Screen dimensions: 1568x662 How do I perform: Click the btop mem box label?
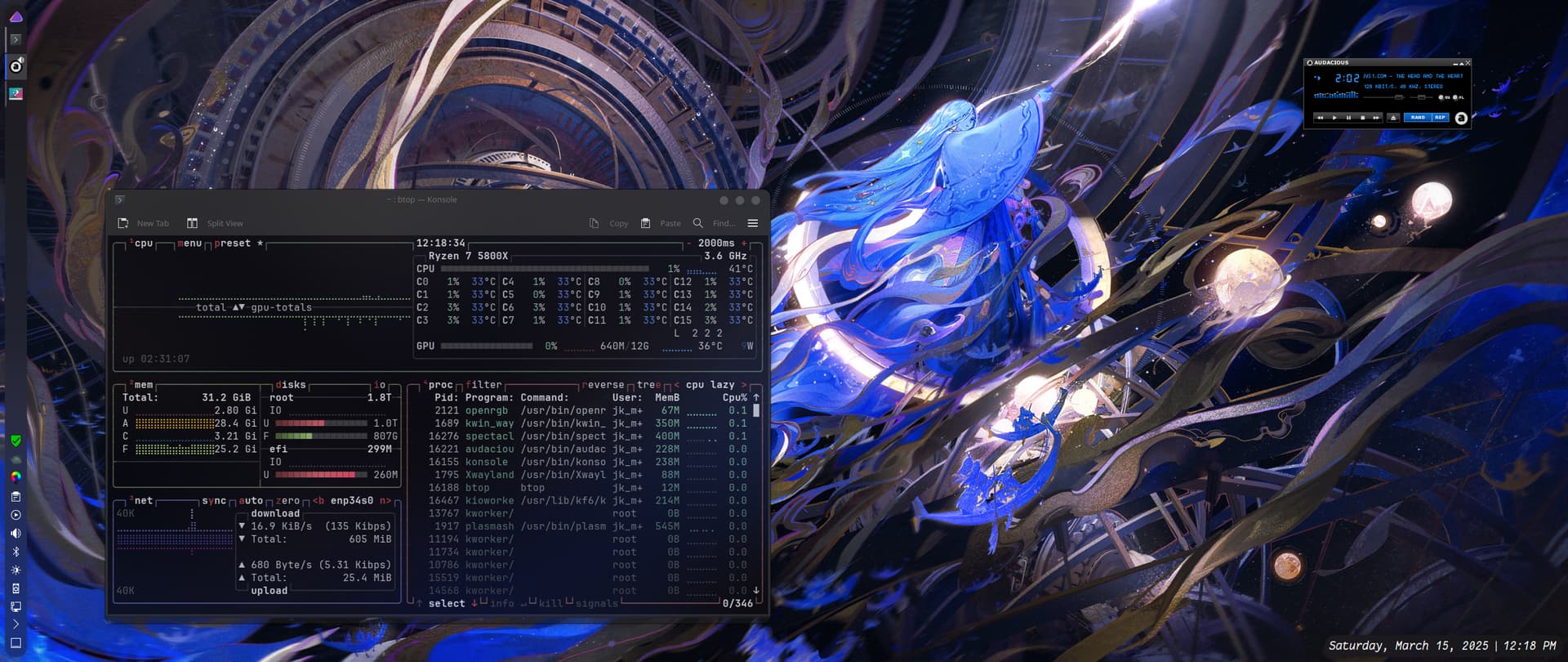pyautogui.click(x=141, y=384)
